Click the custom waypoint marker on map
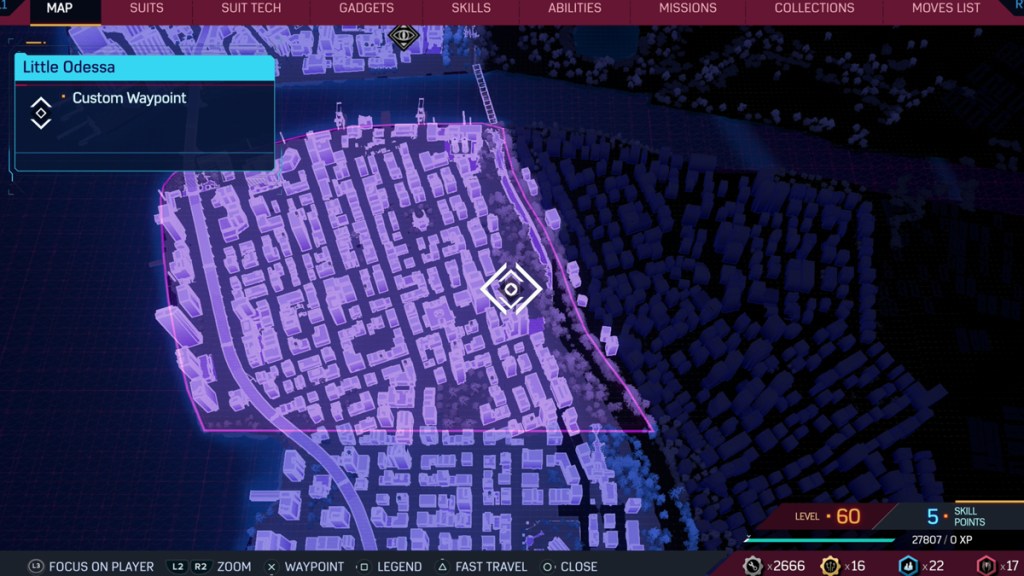The height and width of the screenshot is (576, 1024). click(x=511, y=289)
